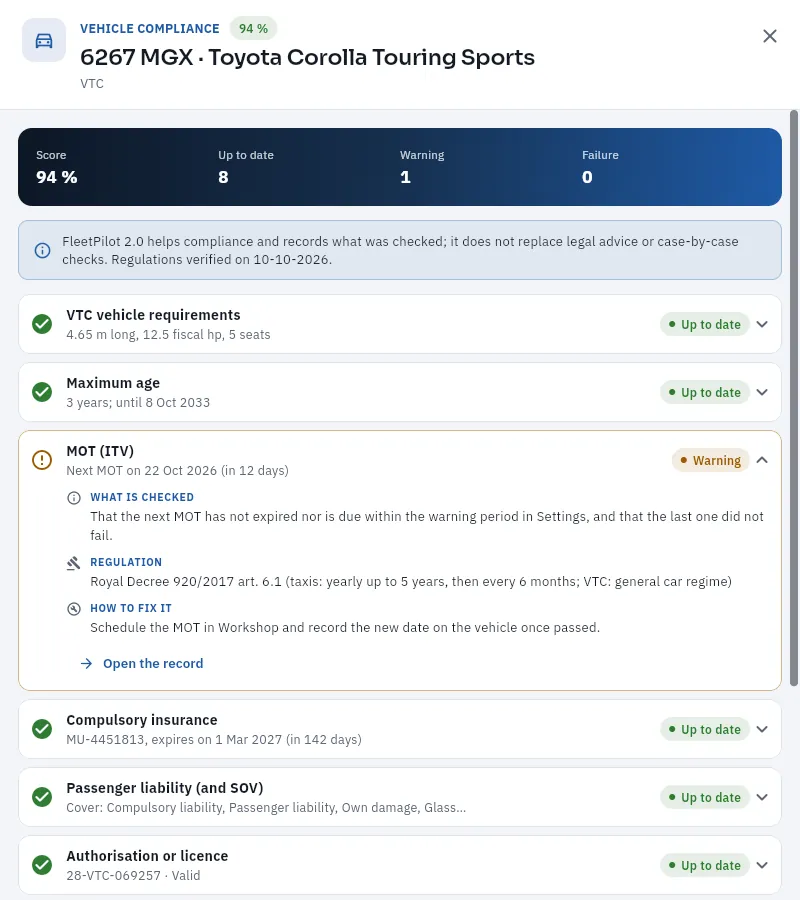Click the '28-VTC-069257 · Valid' licence text
Image resolution: width=800 pixels, height=900 pixels.
(133, 875)
